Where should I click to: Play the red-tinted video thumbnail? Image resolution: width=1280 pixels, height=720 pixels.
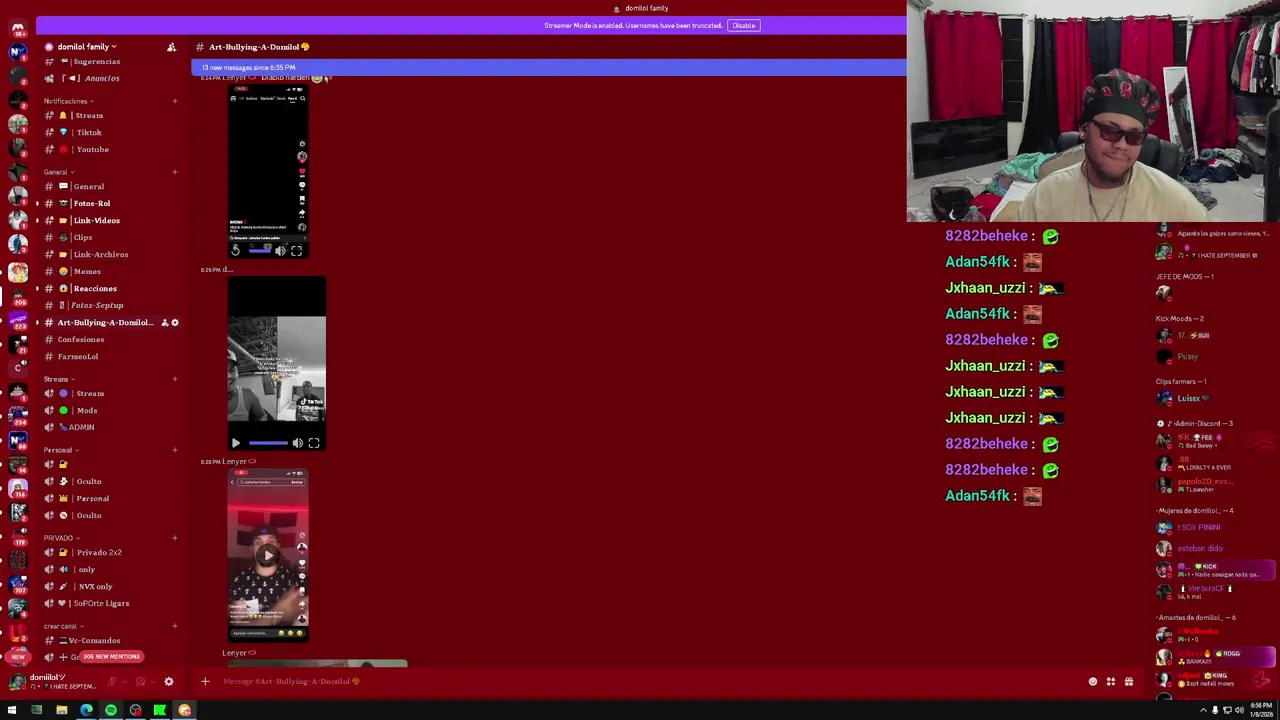coord(267,555)
